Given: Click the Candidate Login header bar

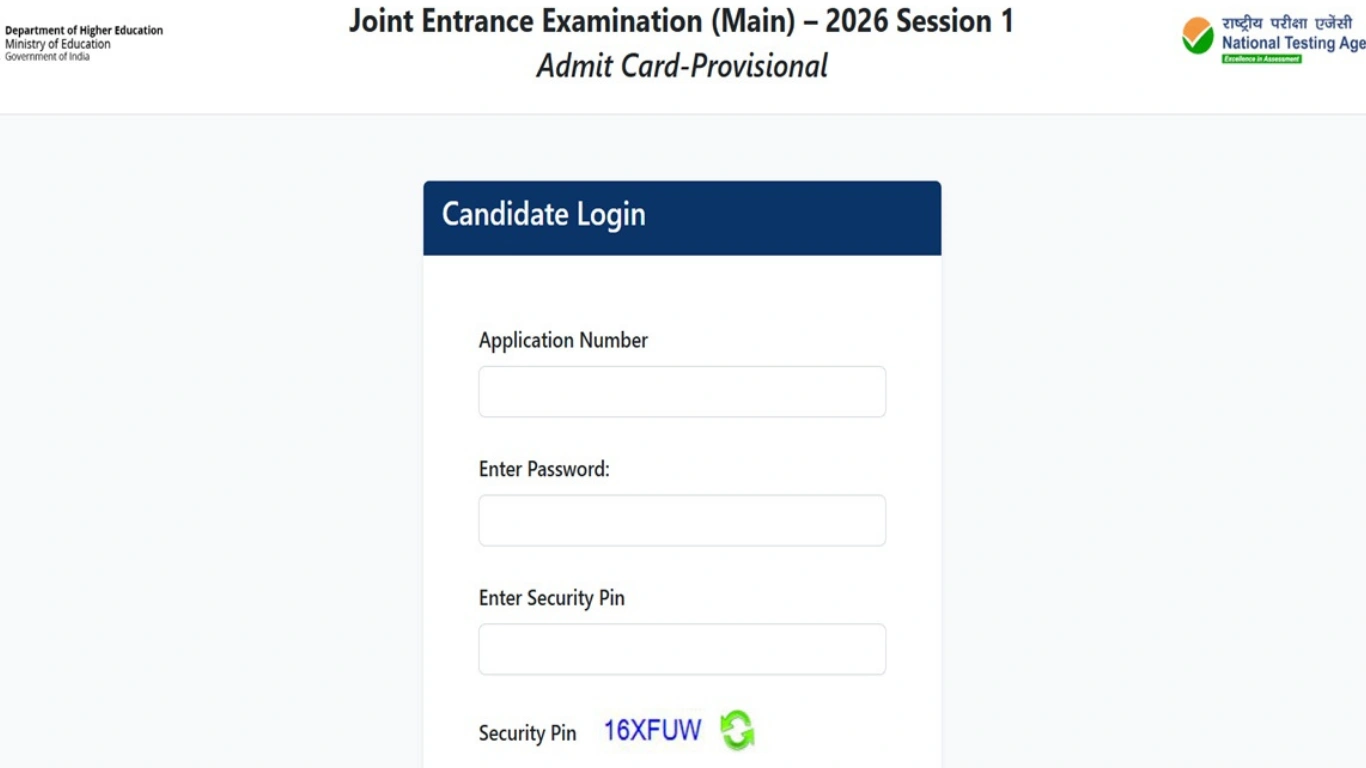Looking at the screenshot, I should click(x=681, y=216).
